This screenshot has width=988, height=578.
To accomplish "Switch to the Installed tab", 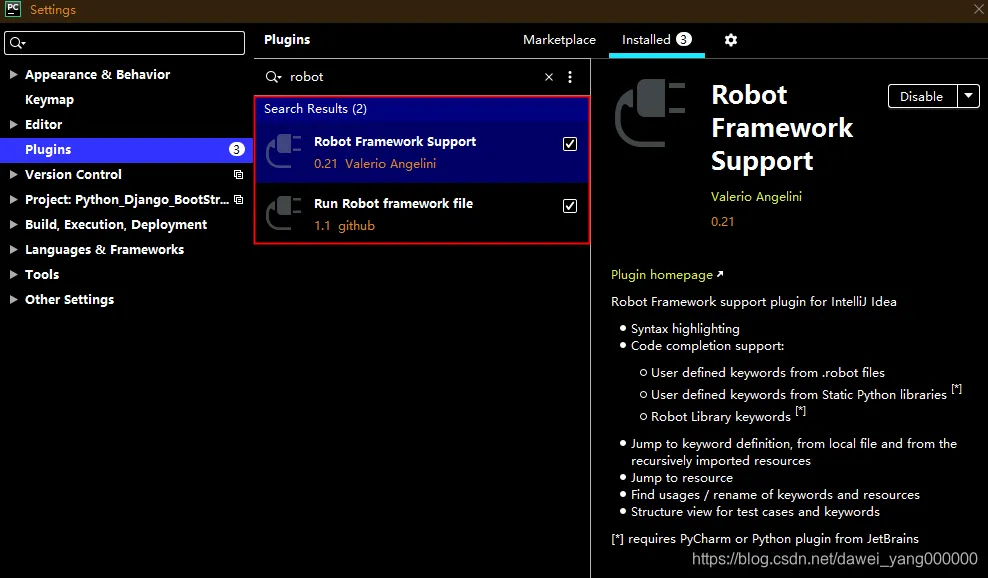I will click(657, 40).
